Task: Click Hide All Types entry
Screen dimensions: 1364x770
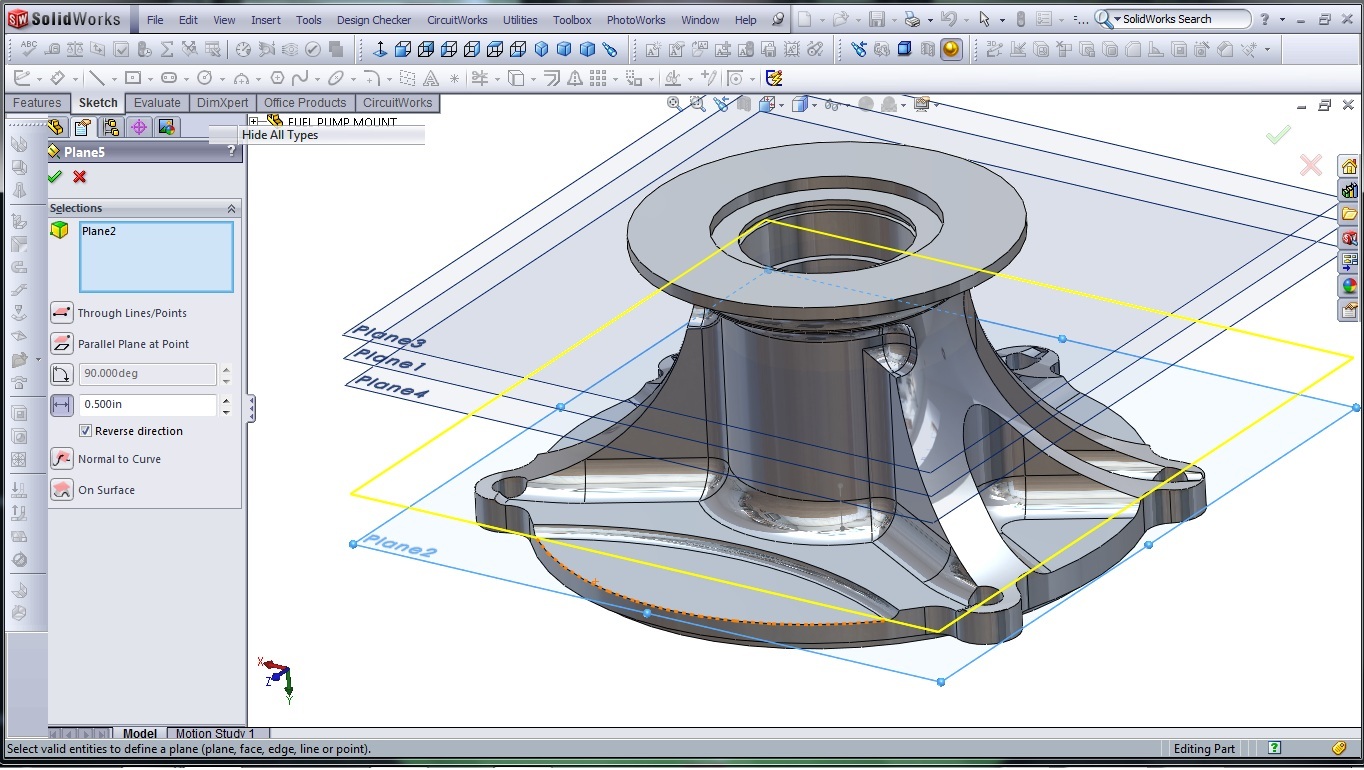Action: point(280,135)
